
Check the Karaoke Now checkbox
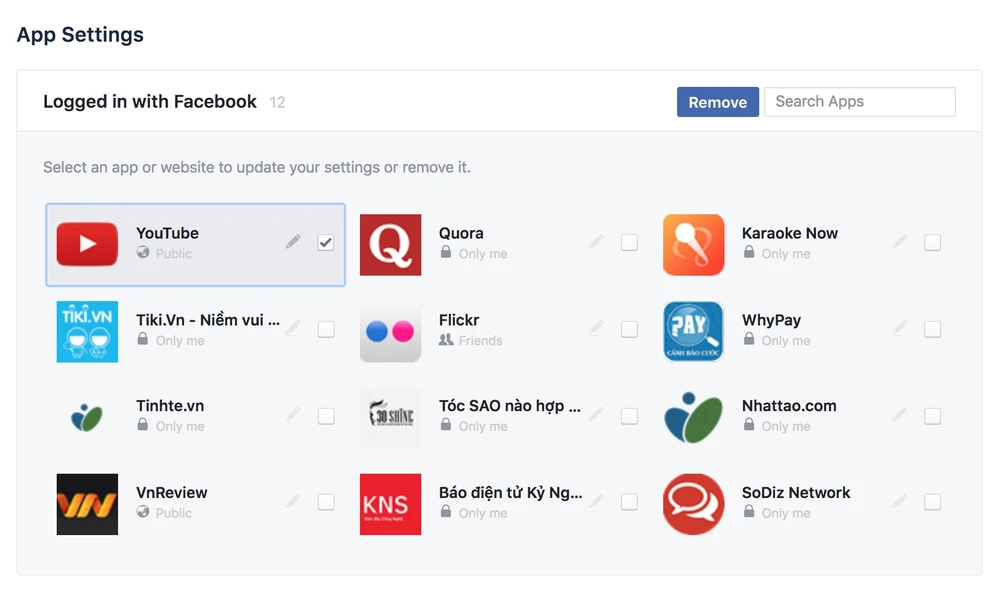(x=932, y=243)
